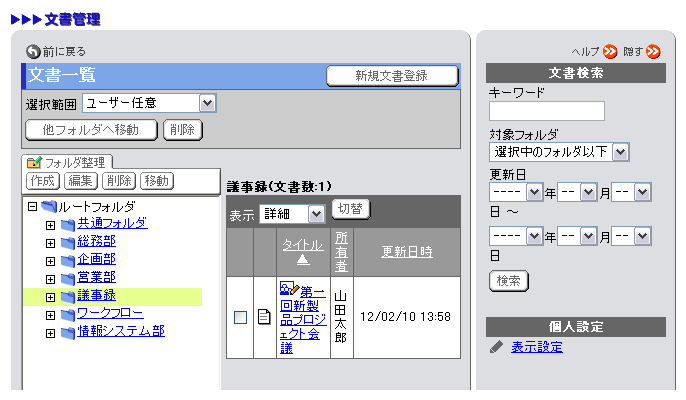Click the ascending sort triangle under タイトル
Screen dimensions: 686x400
tap(303, 260)
